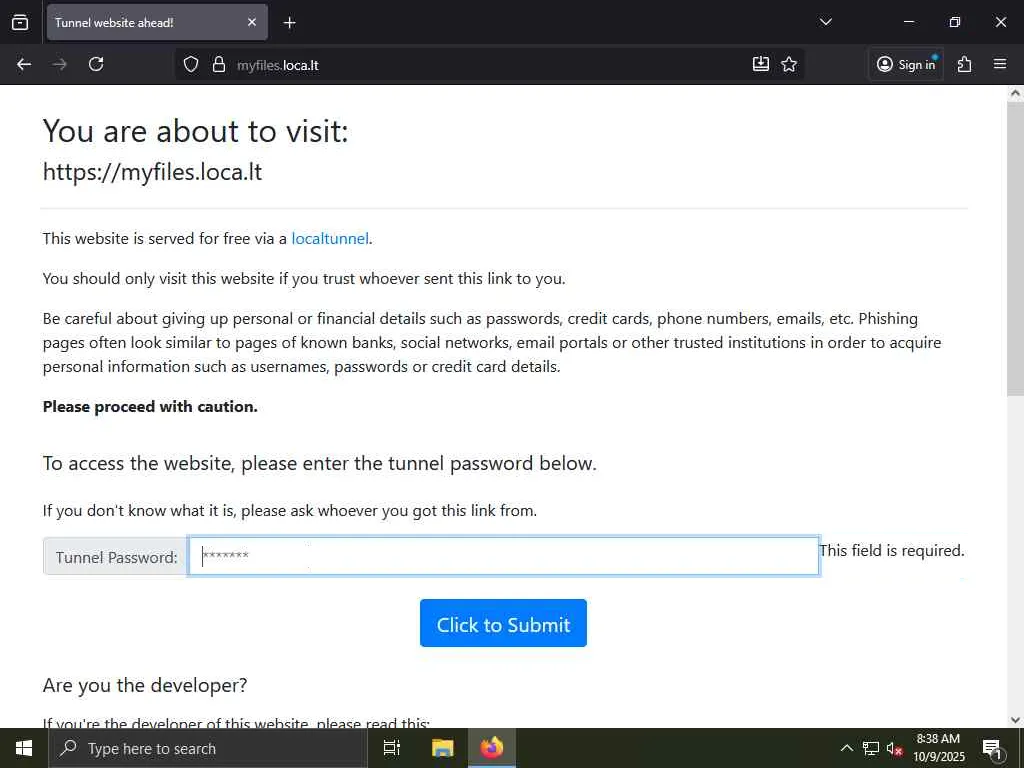This screenshot has width=1024, height=768.
Task: Open the clock showing 8:38 AM
Action: (938, 748)
